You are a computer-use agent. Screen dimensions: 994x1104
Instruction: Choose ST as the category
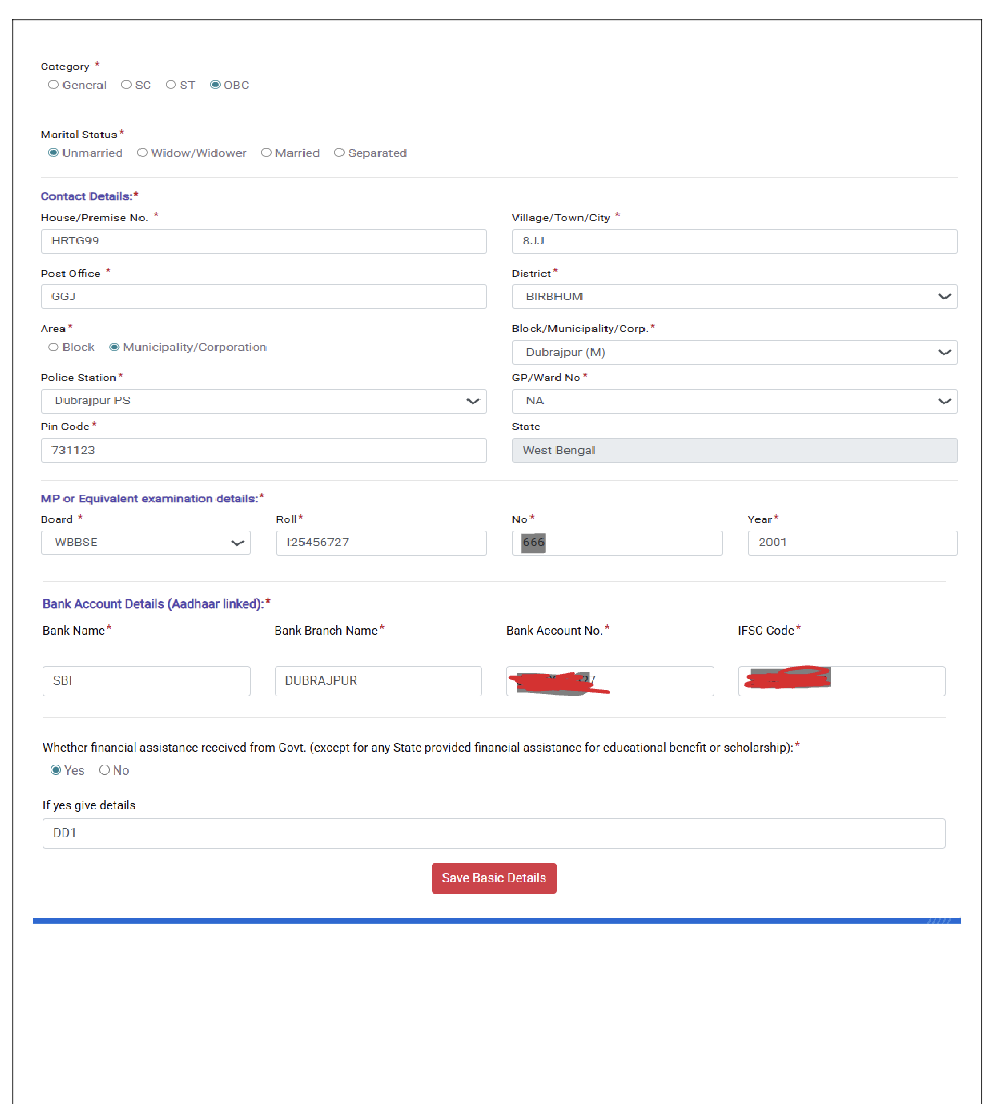point(170,85)
